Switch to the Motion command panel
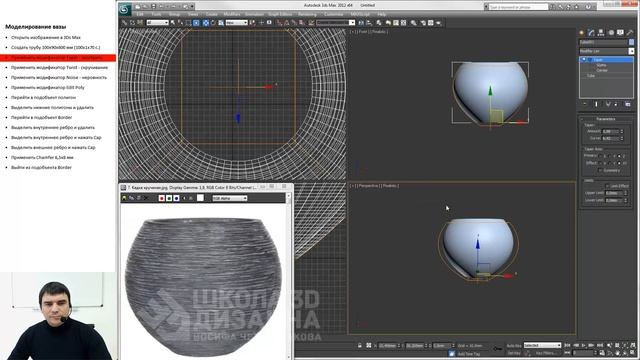The image size is (640, 360). coord(611,33)
